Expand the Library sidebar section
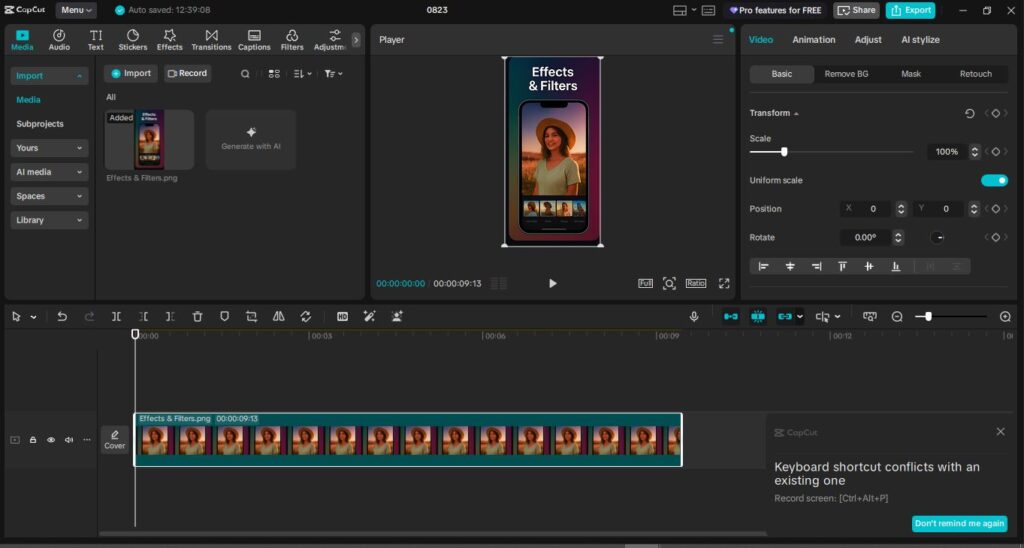The image size is (1024, 548). (x=49, y=220)
